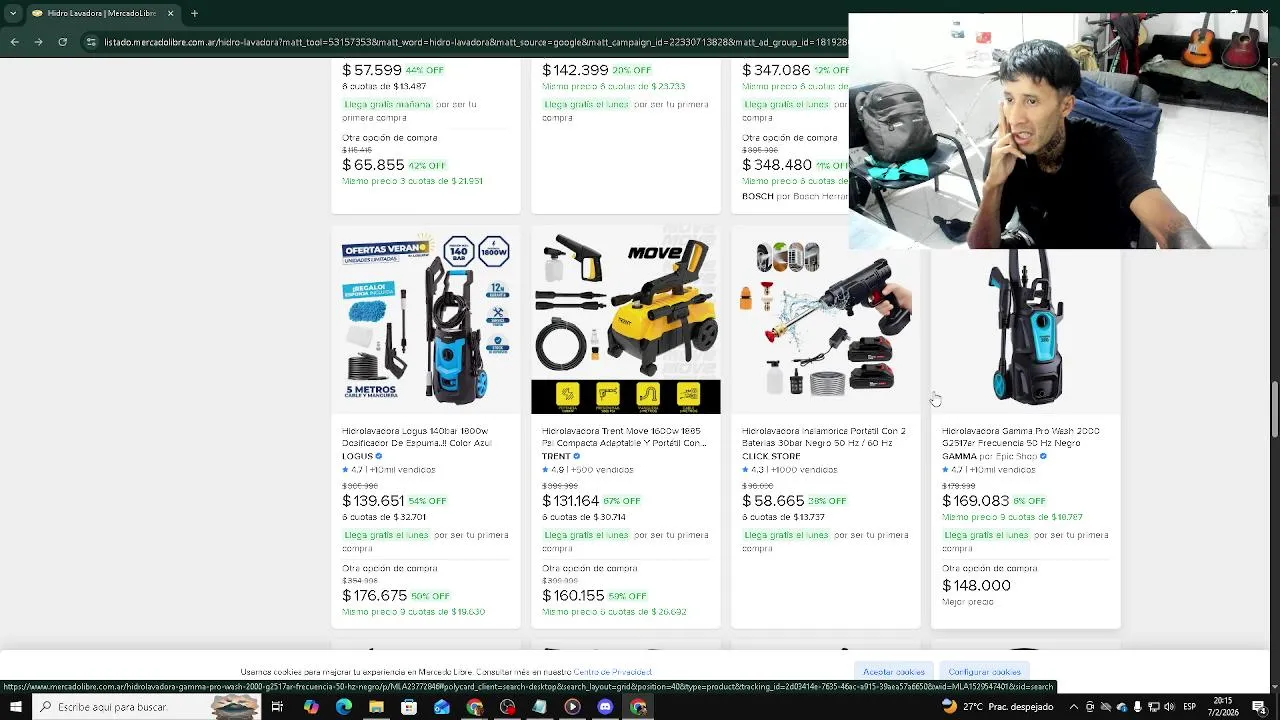The image size is (1280, 720).
Task: Open the notification center icon
Action: [1259, 707]
